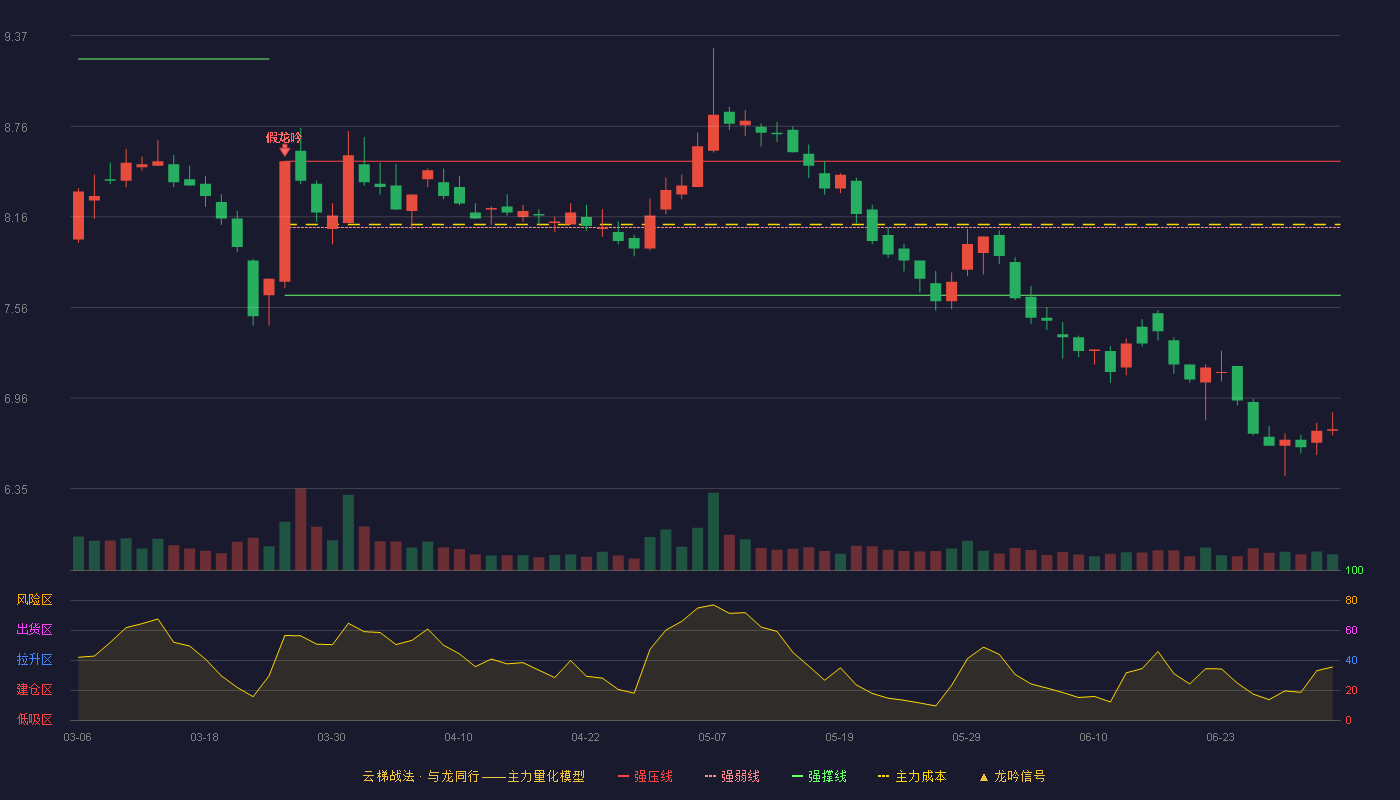Click the 8.16 price axis label
The height and width of the screenshot is (800, 1400).
[16, 217]
